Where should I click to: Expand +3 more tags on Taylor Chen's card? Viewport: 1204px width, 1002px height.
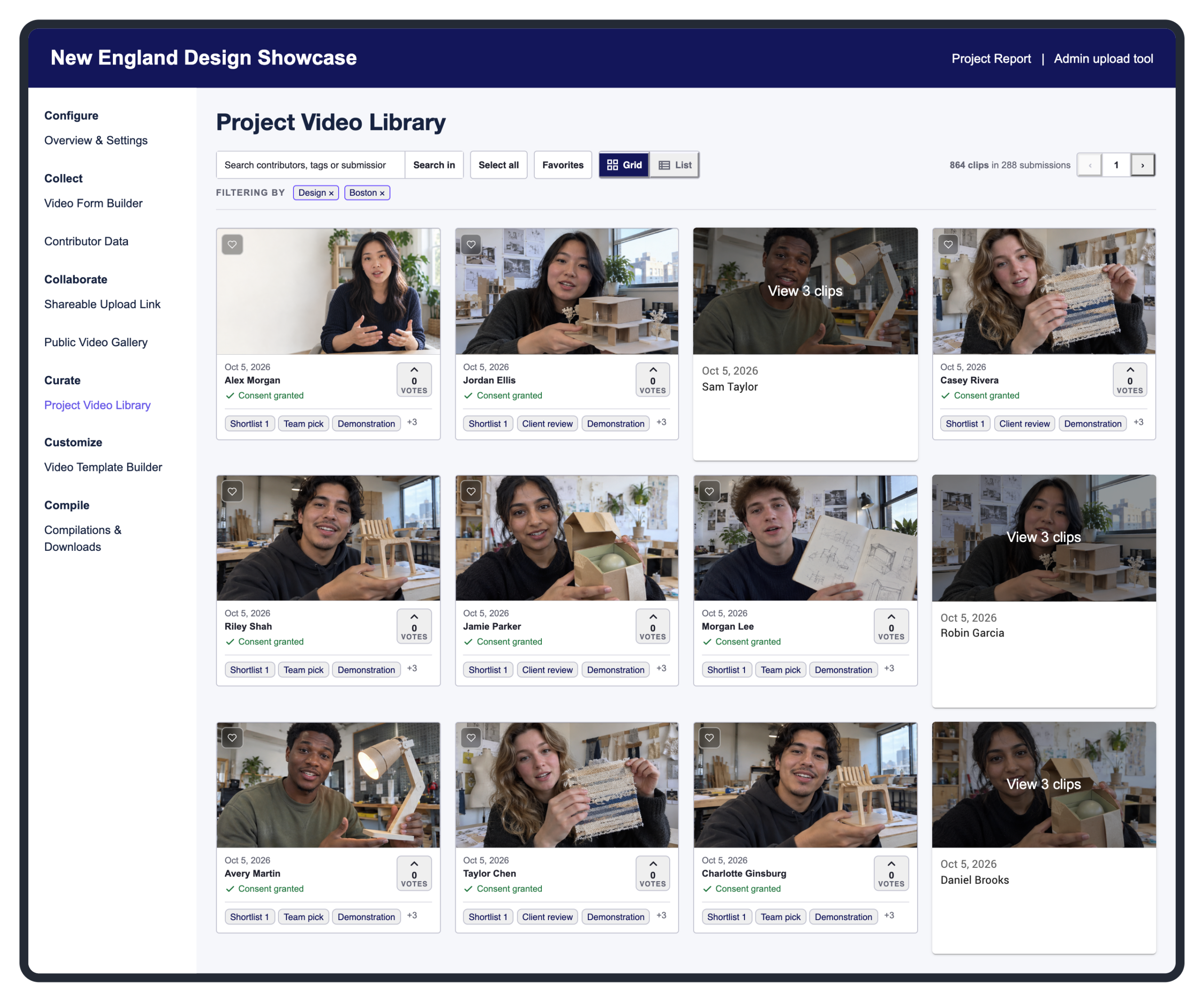pos(661,916)
